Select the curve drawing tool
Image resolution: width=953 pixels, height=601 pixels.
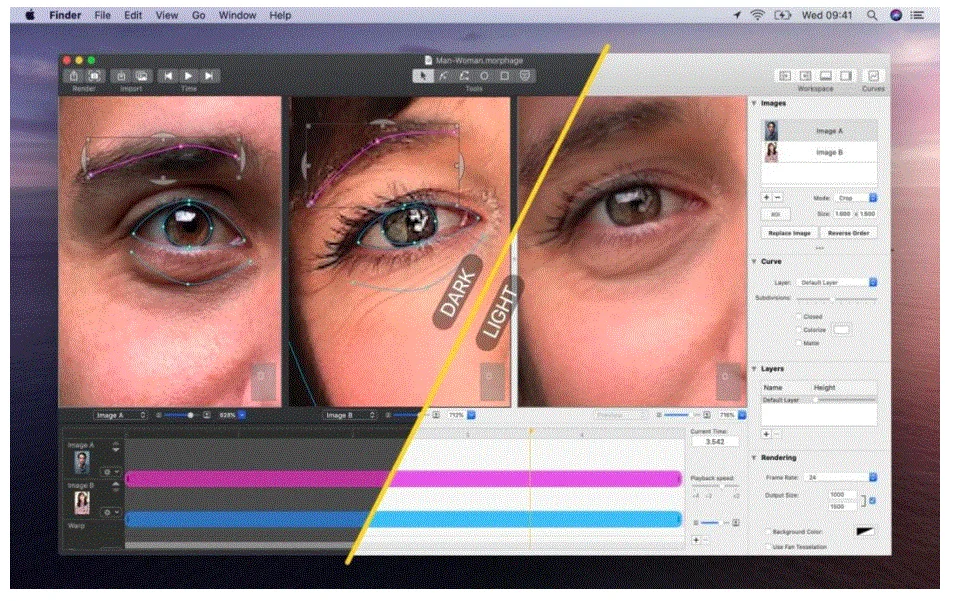[444, 76]
